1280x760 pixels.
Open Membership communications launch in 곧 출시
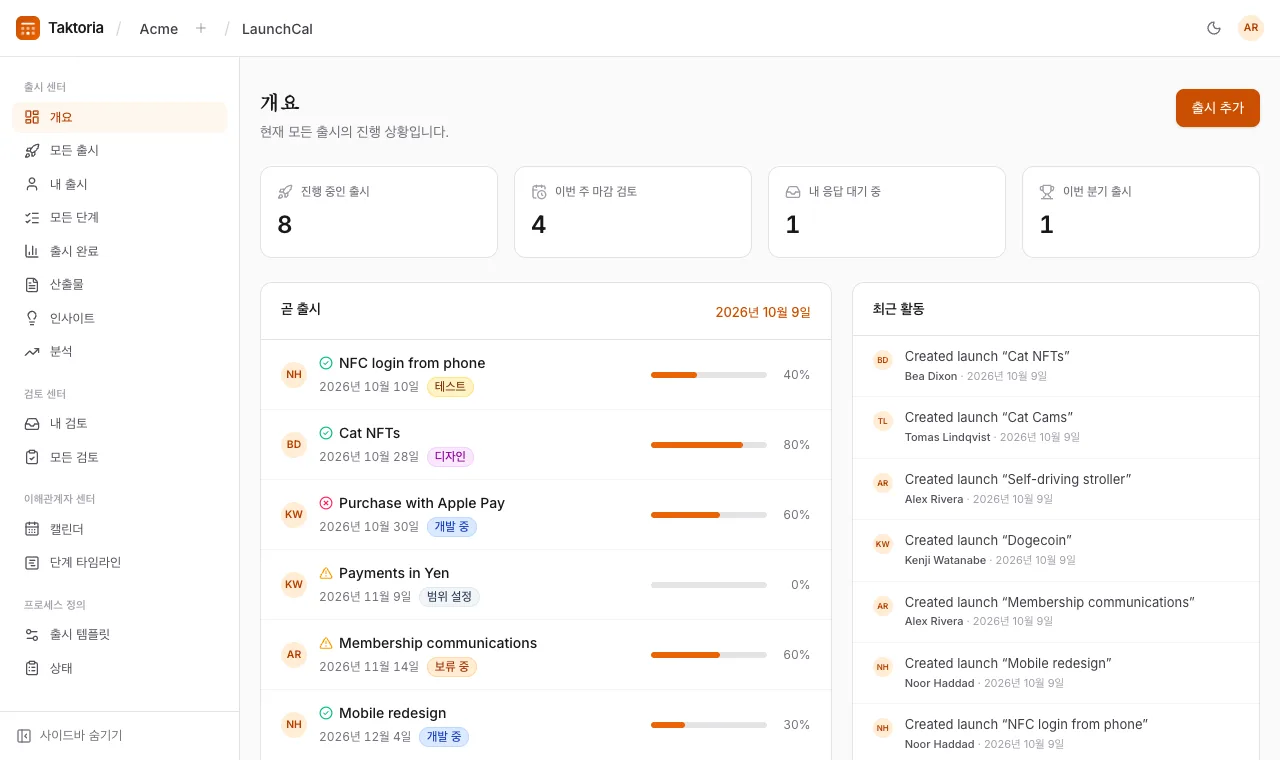tap(546, 655)
